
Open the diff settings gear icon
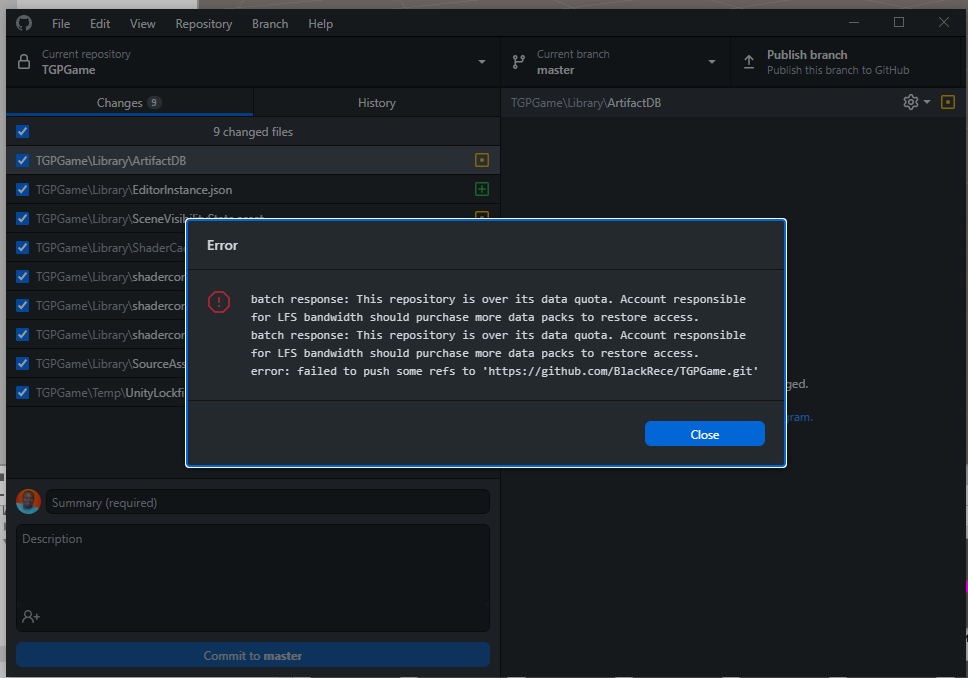coord(911,102)
